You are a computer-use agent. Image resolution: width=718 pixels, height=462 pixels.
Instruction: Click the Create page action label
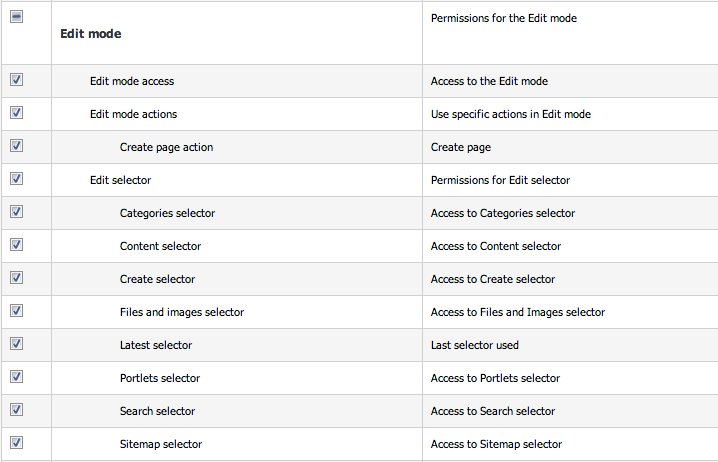(166, 147)
